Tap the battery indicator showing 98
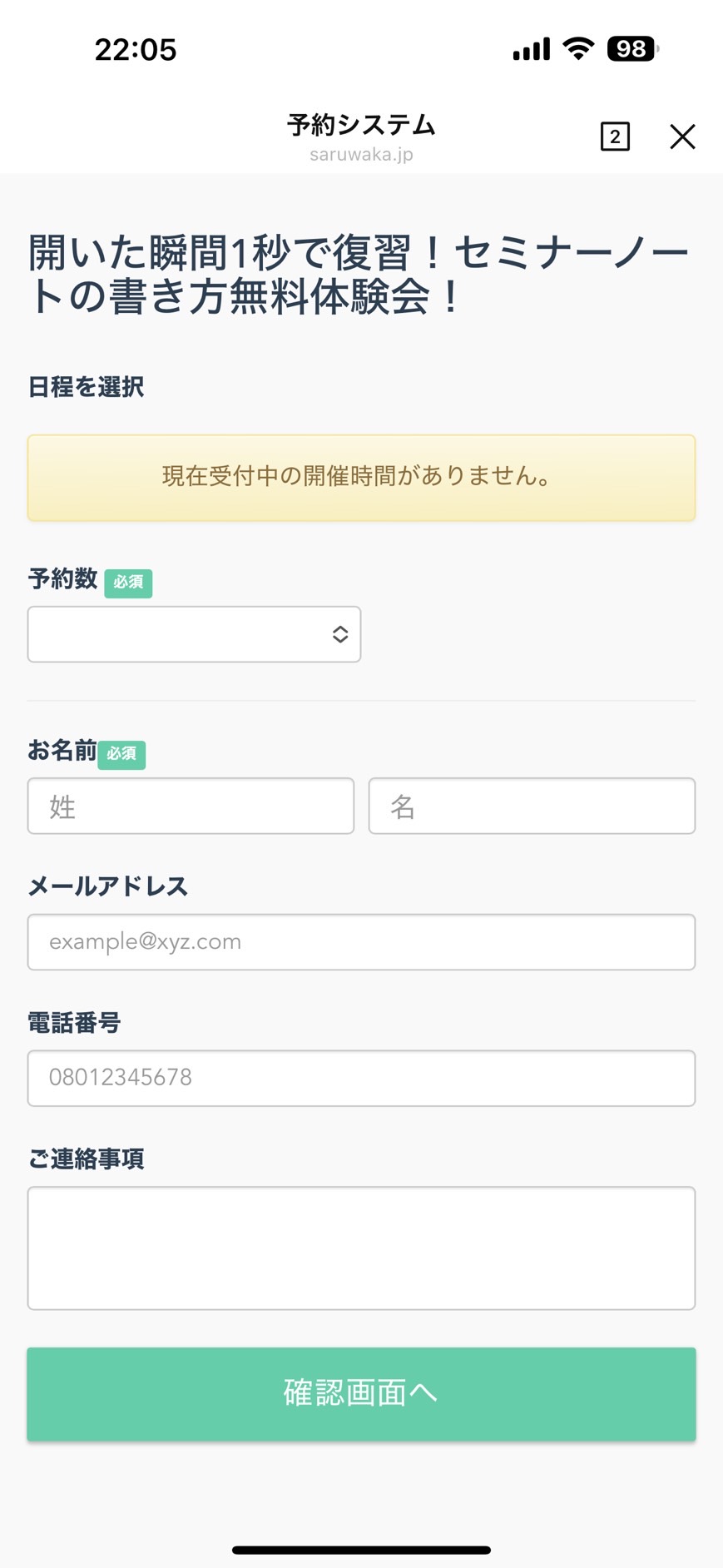Screen dimensions: 723x1568 [633, 49]
